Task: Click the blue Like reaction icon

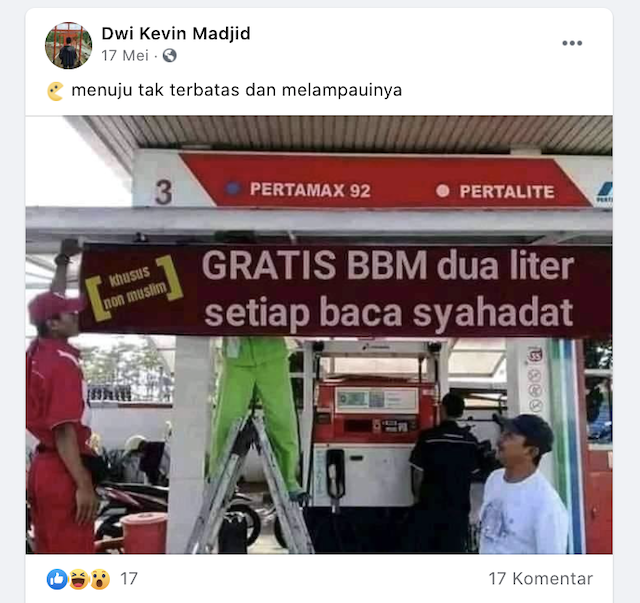Action: [x=57, y=579]
